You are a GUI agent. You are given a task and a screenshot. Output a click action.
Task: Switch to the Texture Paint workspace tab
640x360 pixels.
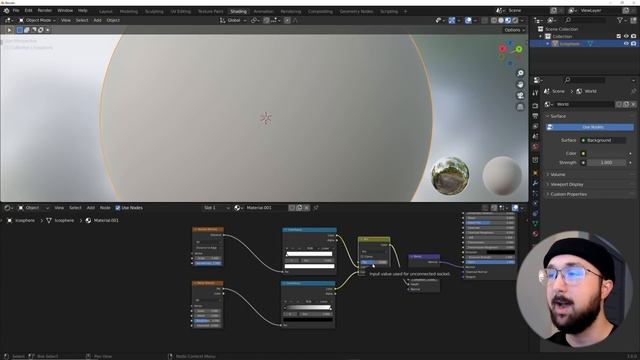pyautogui.click(x=211, y=11)
